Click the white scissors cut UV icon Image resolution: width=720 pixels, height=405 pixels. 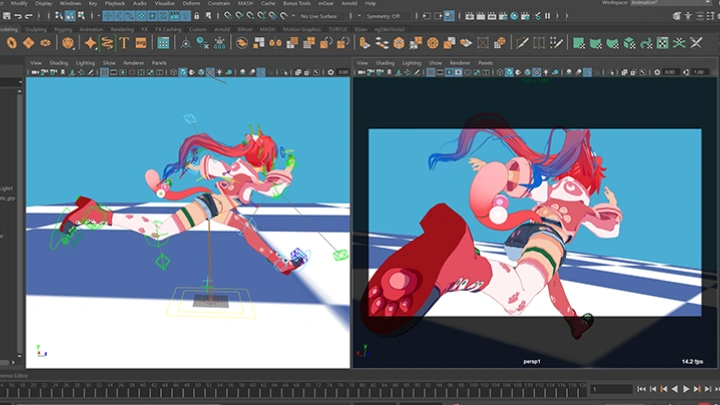pos(696,43)
